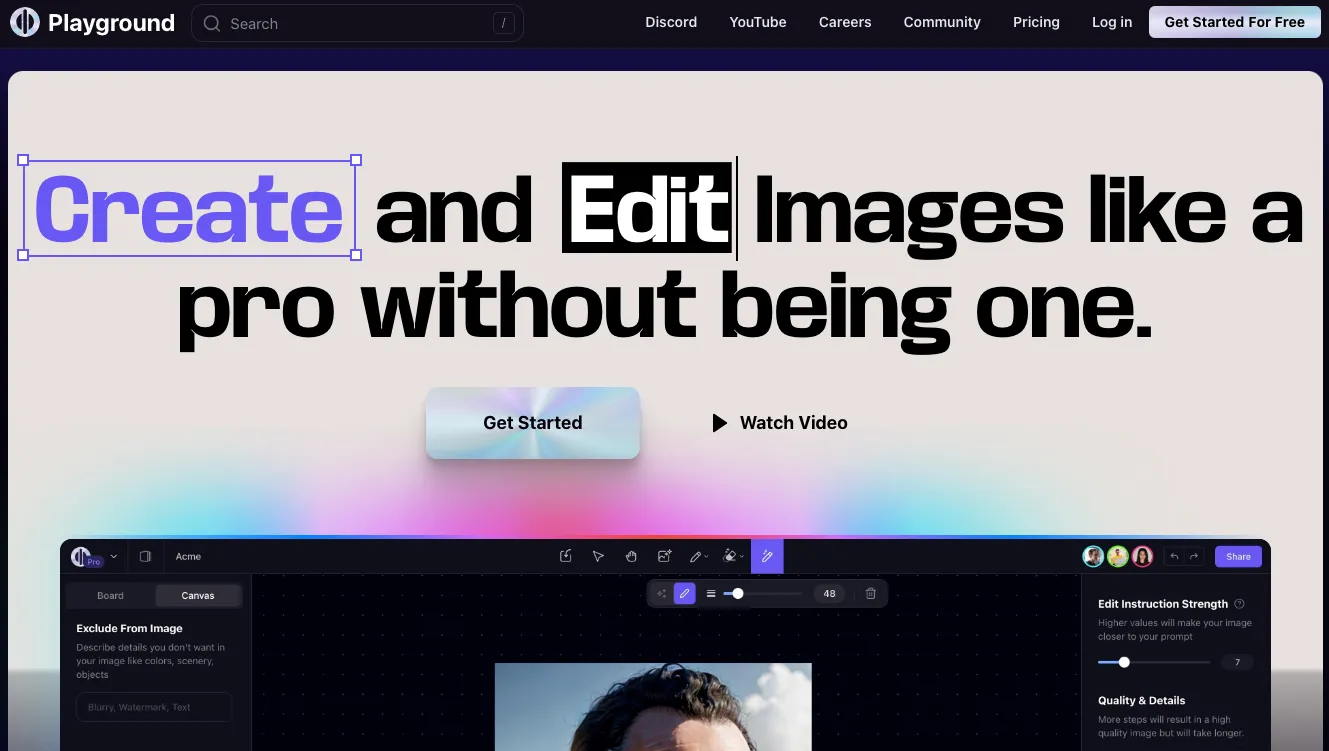The height and width of the screenshot is (751, 1329).
Task: Activate the magic edit wand tool
Action: [767, 556]
